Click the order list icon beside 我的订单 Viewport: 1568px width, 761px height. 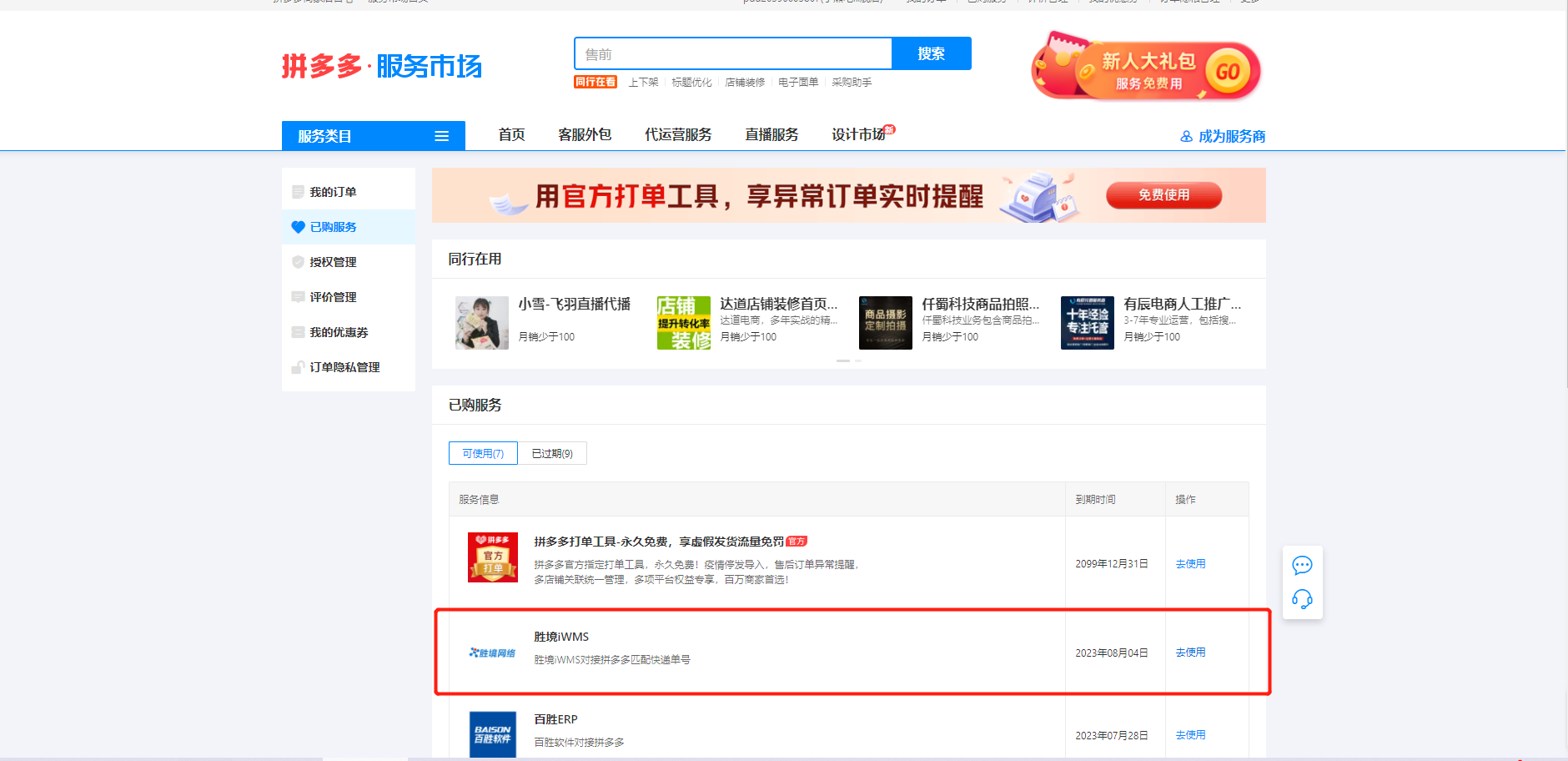click(x=298, y=192)
